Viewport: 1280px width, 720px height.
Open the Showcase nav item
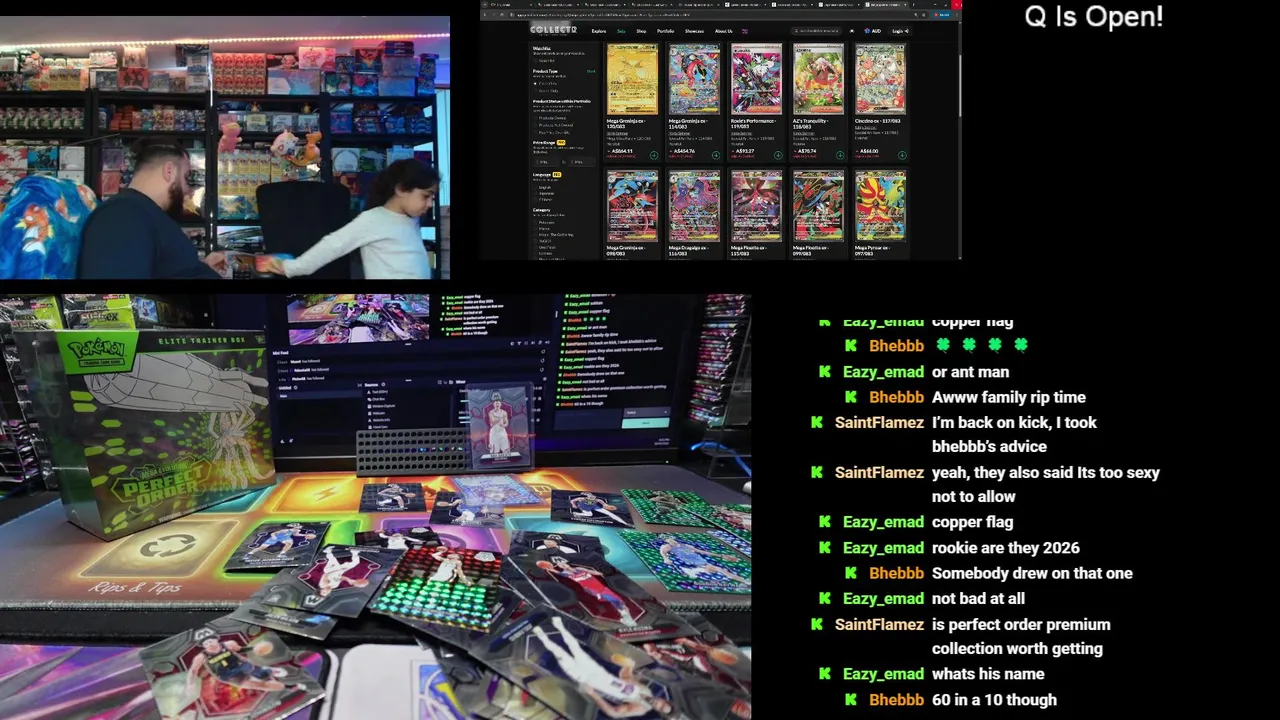pos(694,31)
